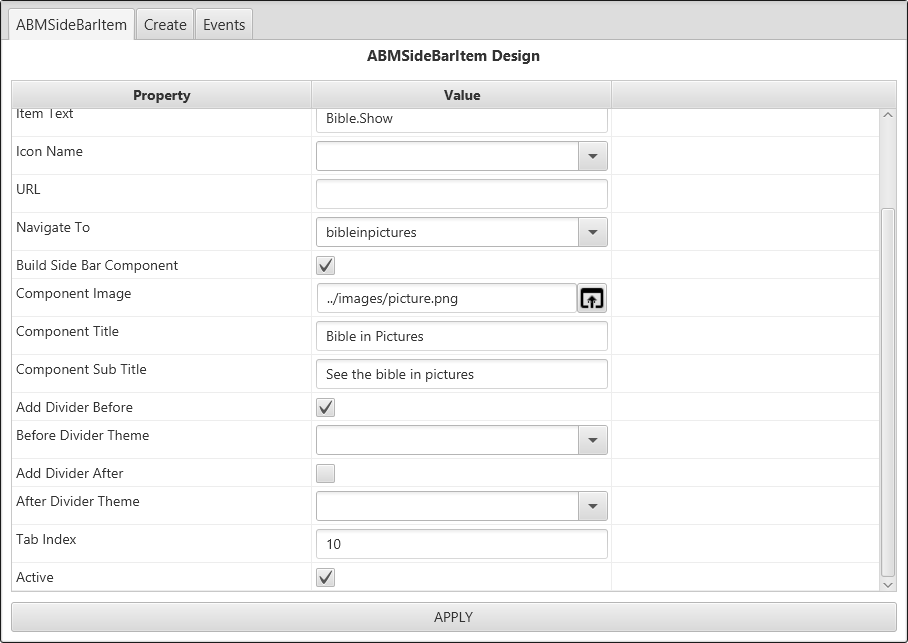This screenshot has height=643, width=908.
Task: Click the Value column header
Action: [x=462, y=95]
